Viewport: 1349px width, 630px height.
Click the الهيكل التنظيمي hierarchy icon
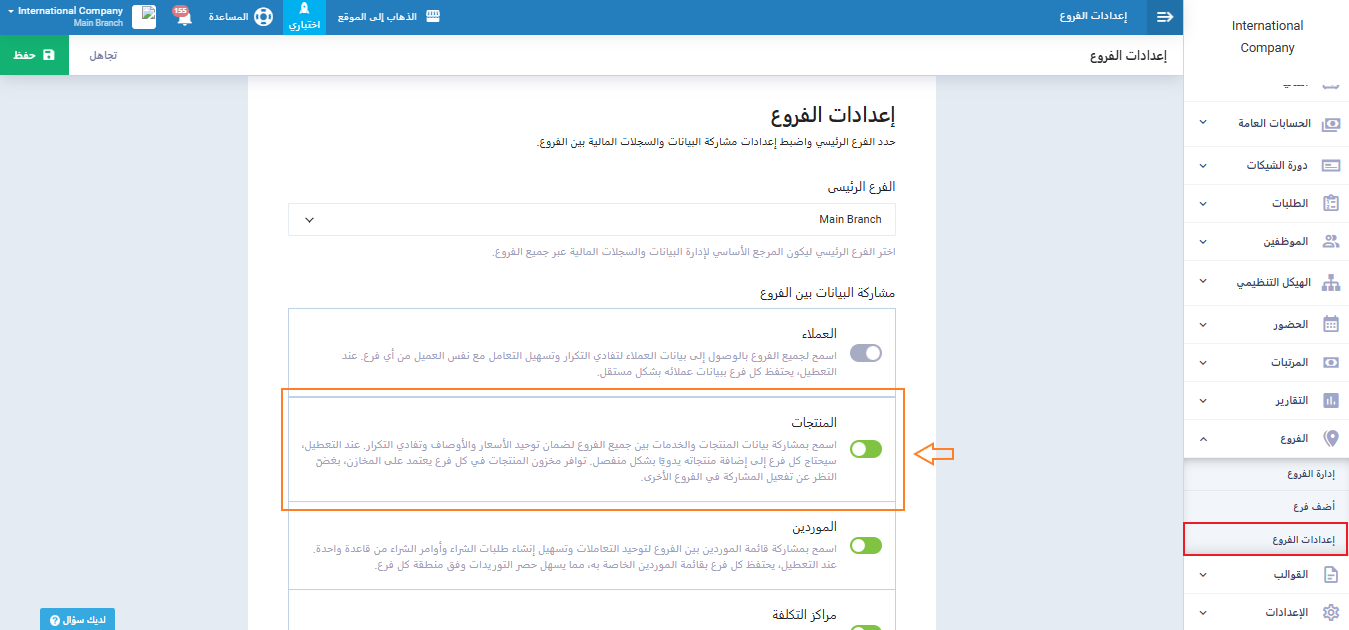1330,283
